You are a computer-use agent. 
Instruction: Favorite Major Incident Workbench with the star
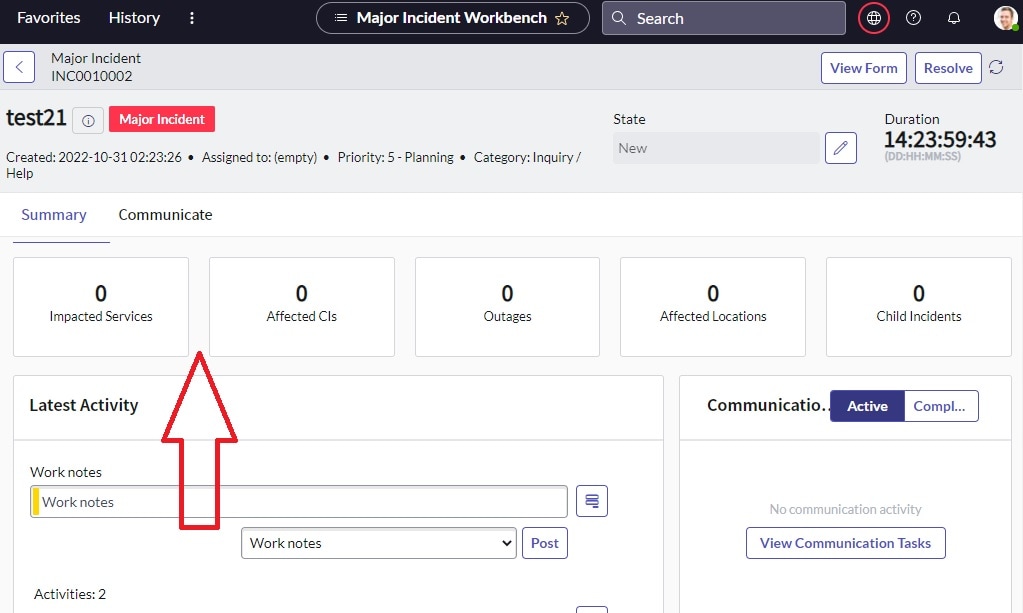(562, 19)
